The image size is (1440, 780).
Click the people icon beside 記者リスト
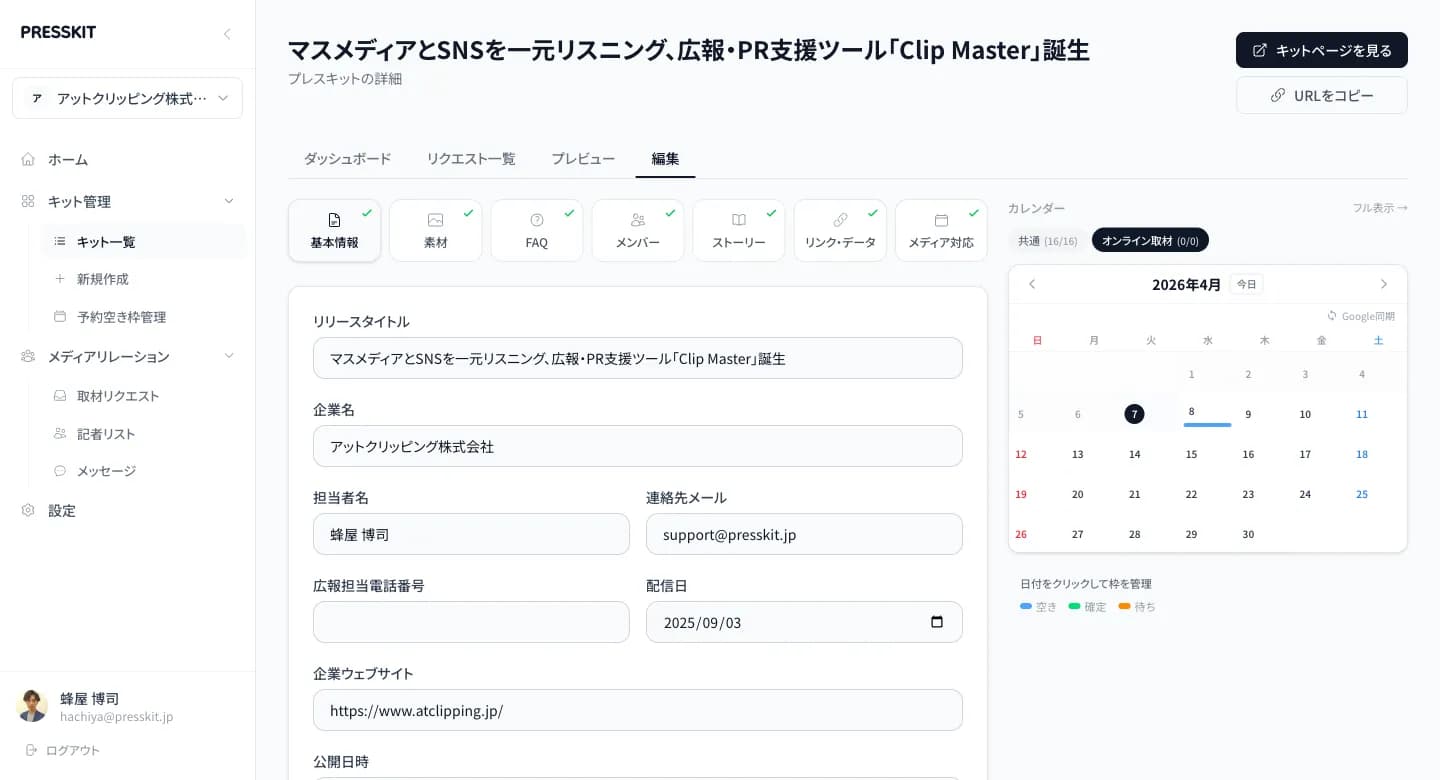pyautogui.click(x=60, y=434)
